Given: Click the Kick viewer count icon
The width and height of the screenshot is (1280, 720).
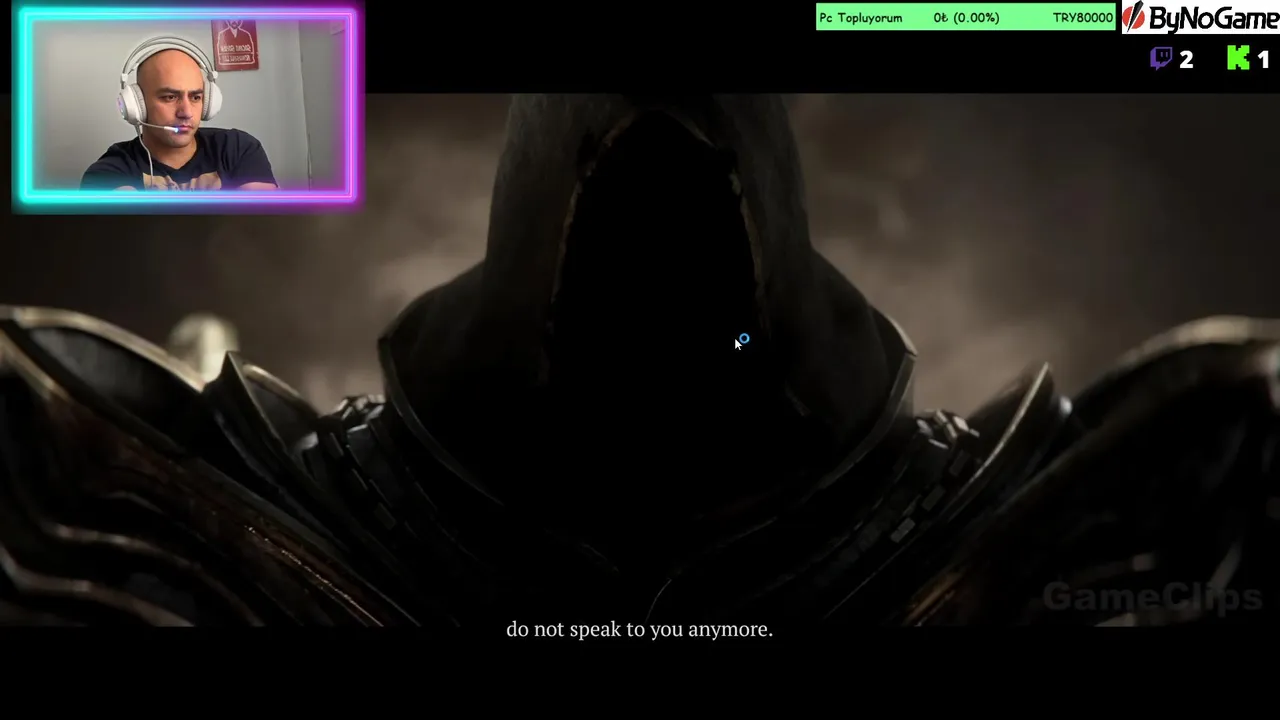Looking at the screenshot, I should (x=1238, y=59).
